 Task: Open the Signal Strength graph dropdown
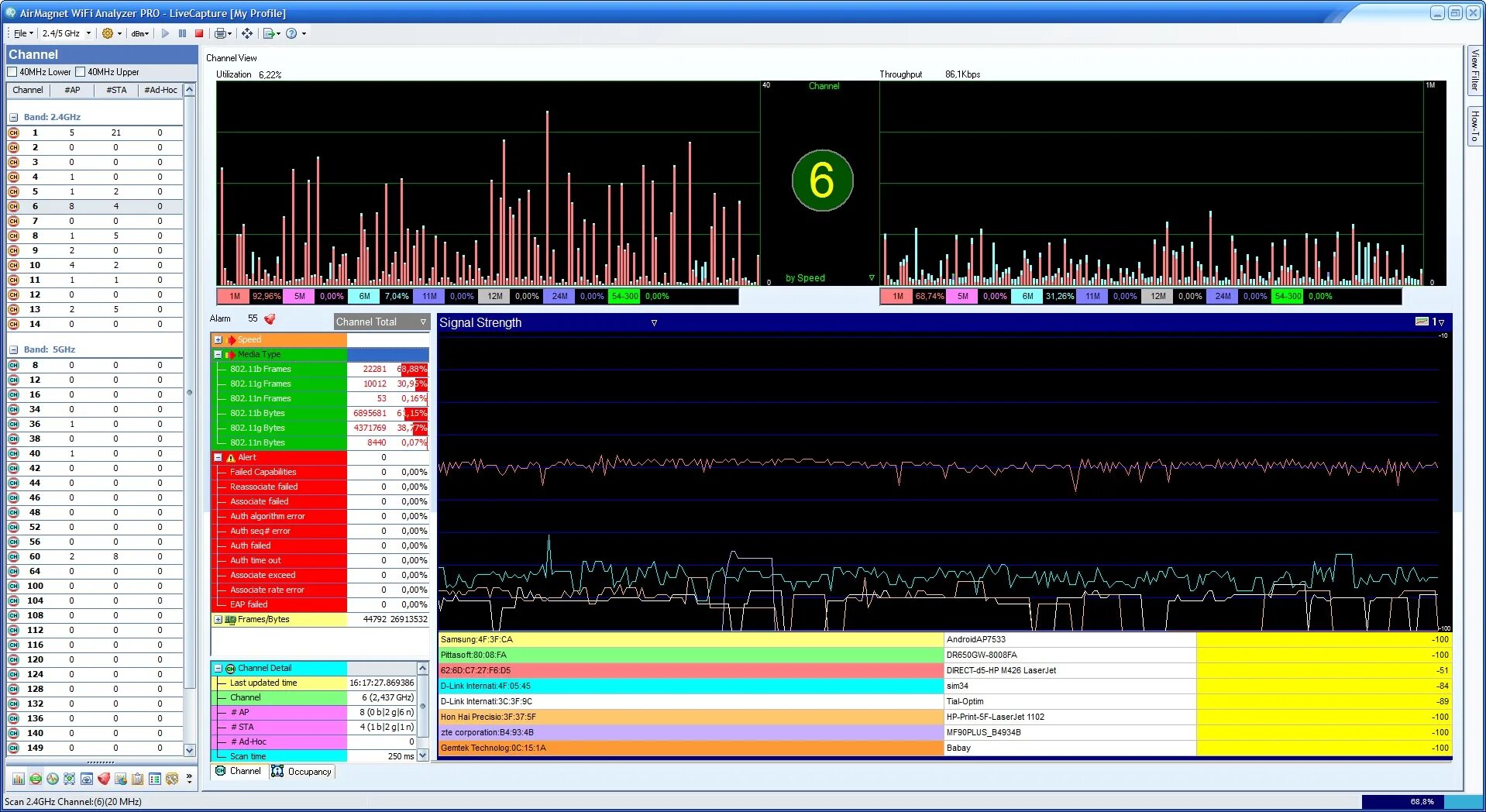pos(654,323)
